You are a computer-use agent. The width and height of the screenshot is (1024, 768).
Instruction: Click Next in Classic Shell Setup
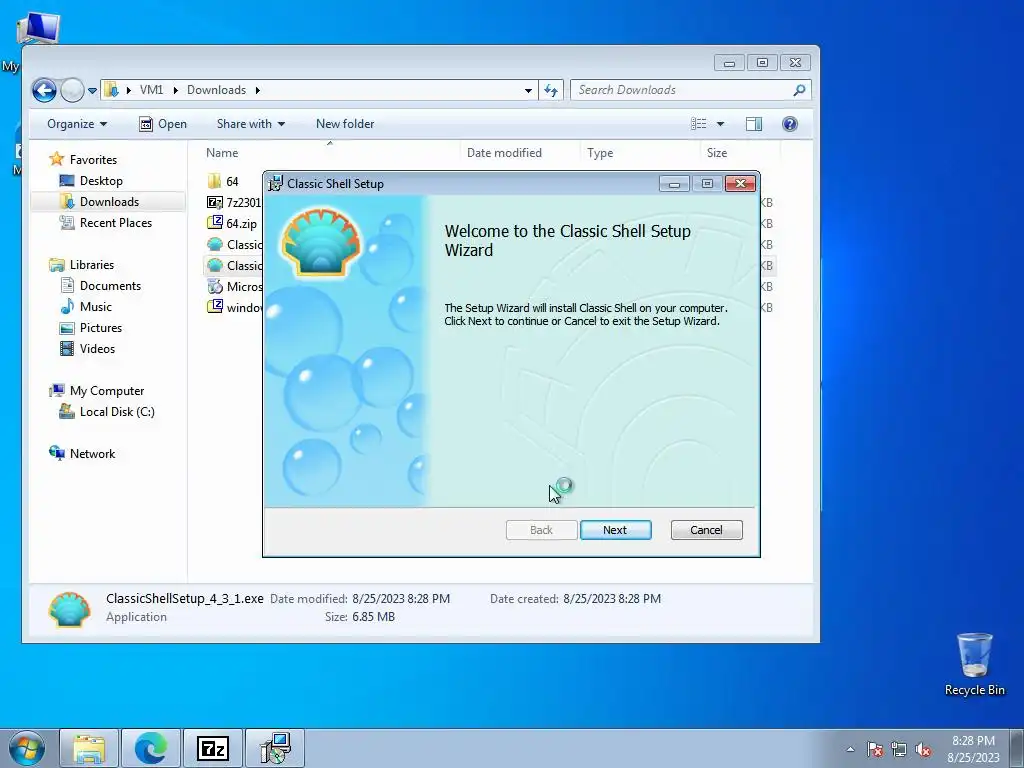pos(615,530)
